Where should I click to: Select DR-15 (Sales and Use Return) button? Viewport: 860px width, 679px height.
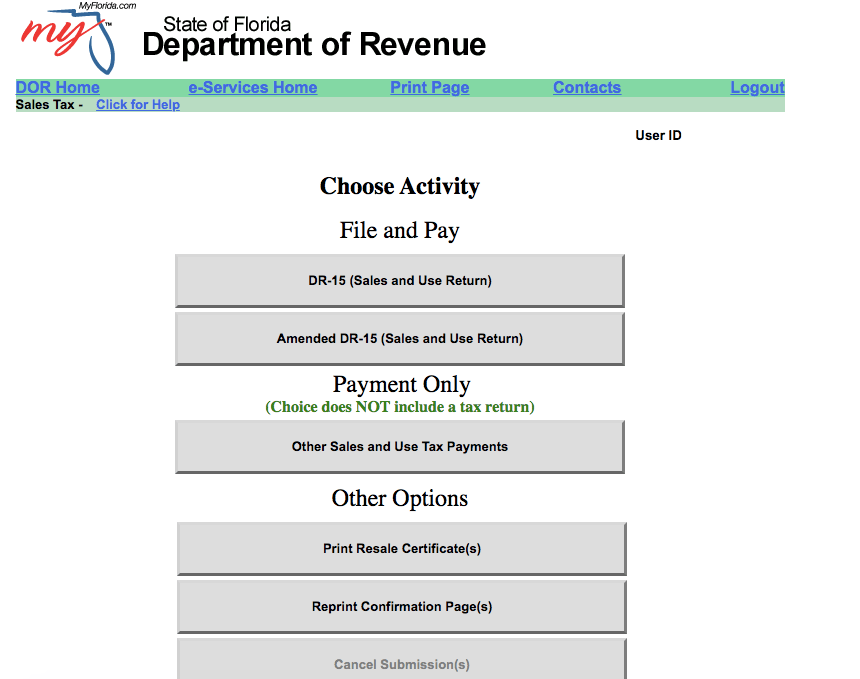400,280
